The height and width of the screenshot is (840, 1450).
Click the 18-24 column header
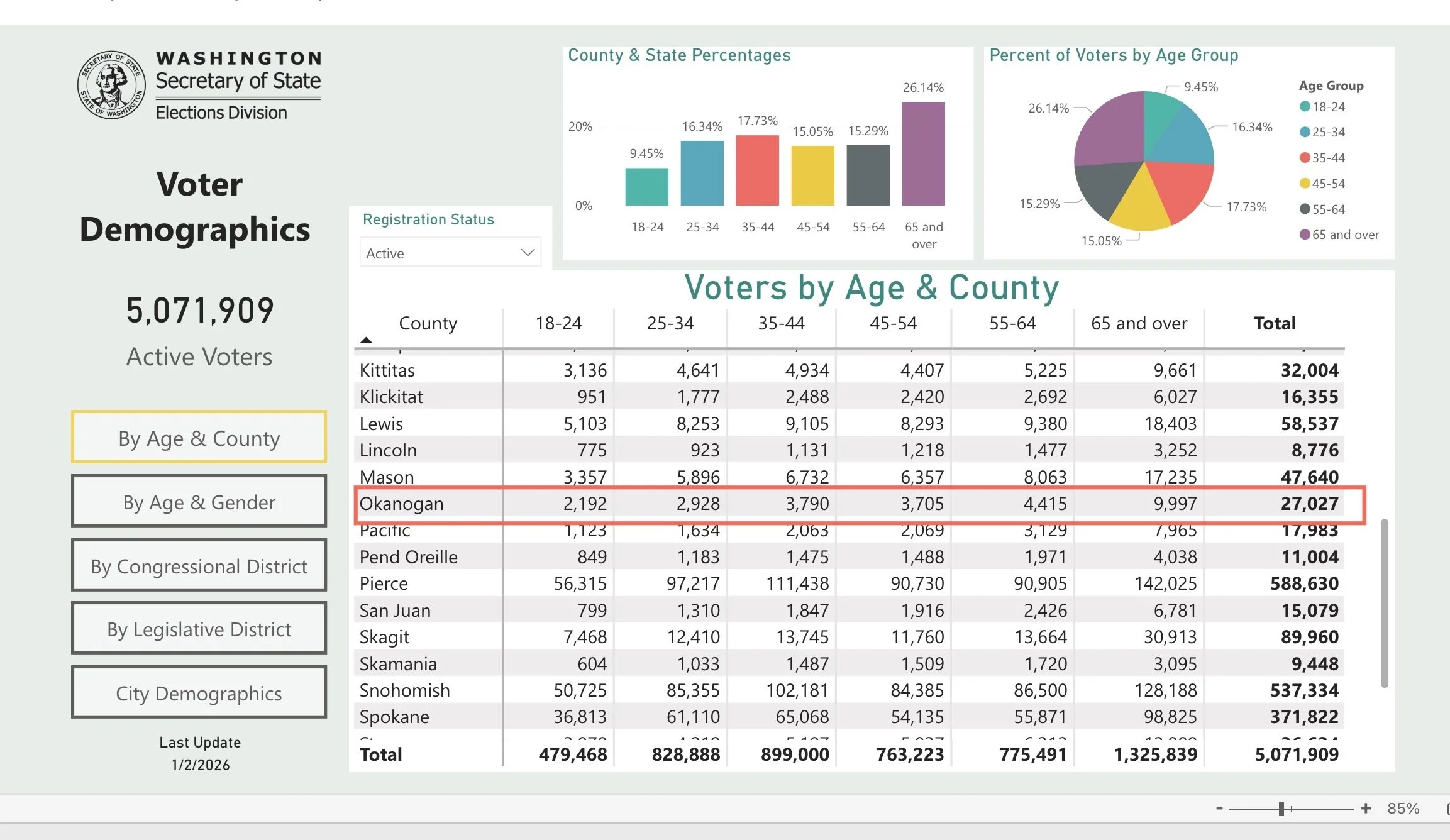click(x=558, y=323)
